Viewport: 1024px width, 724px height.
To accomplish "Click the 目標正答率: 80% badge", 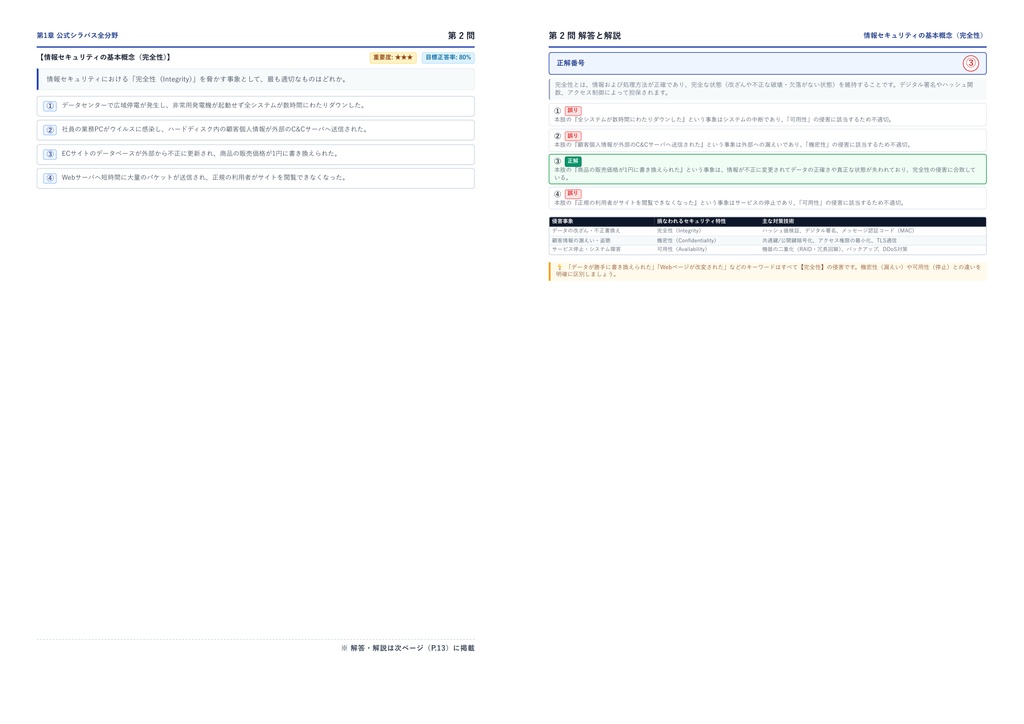I will point(448,57).
